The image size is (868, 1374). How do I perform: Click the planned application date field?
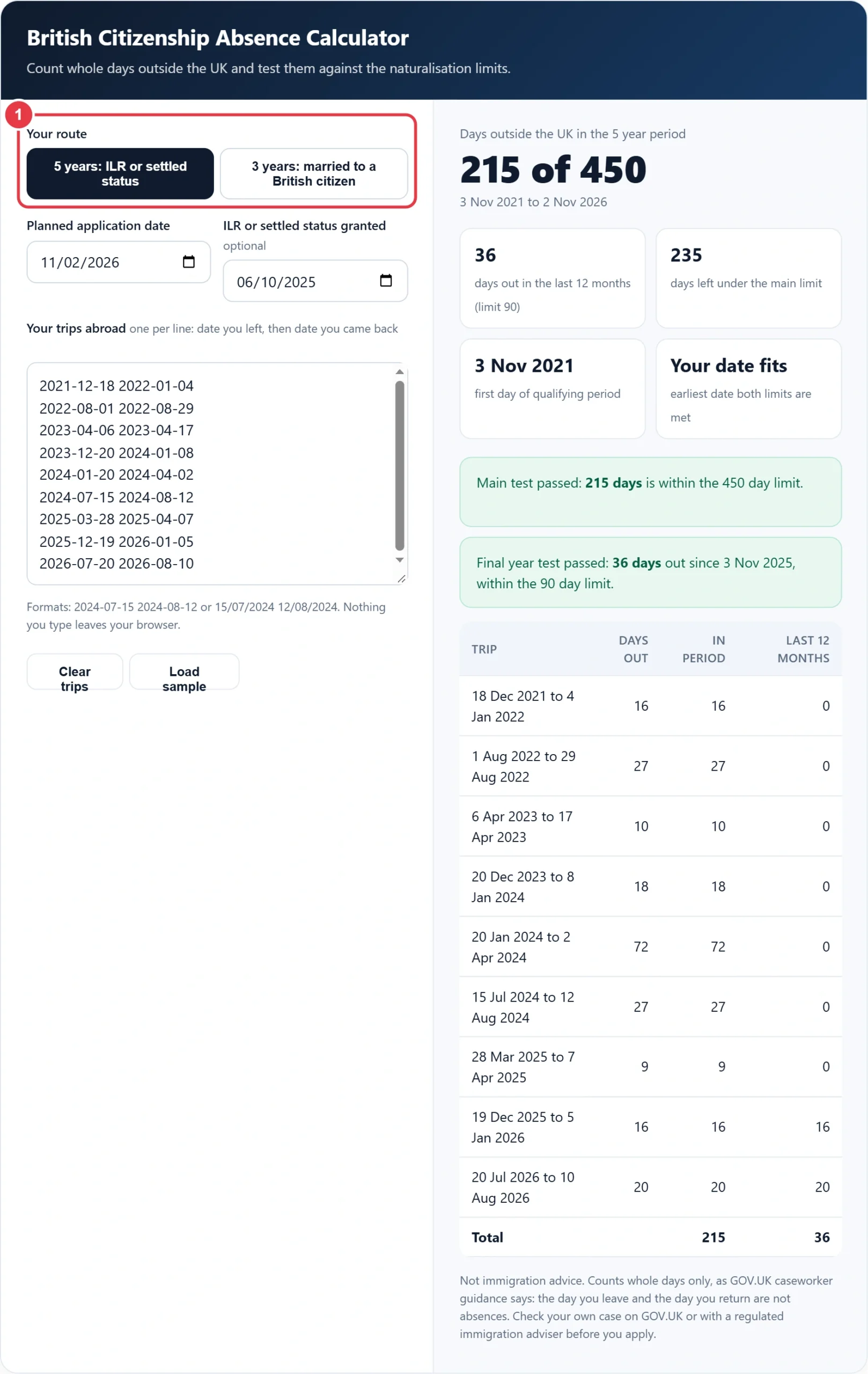119,262
